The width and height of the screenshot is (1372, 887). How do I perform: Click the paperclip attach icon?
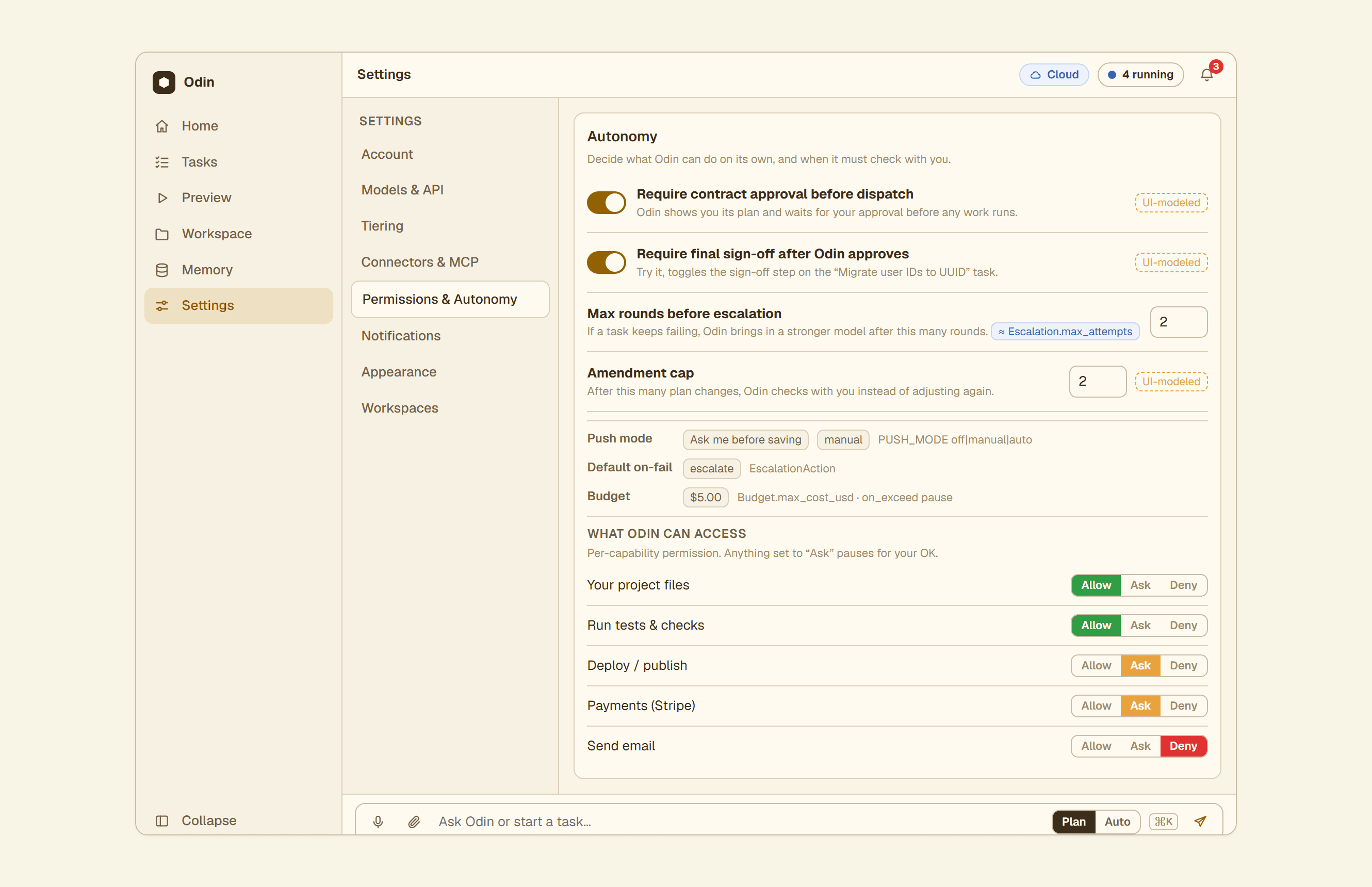tap(414, 822)
